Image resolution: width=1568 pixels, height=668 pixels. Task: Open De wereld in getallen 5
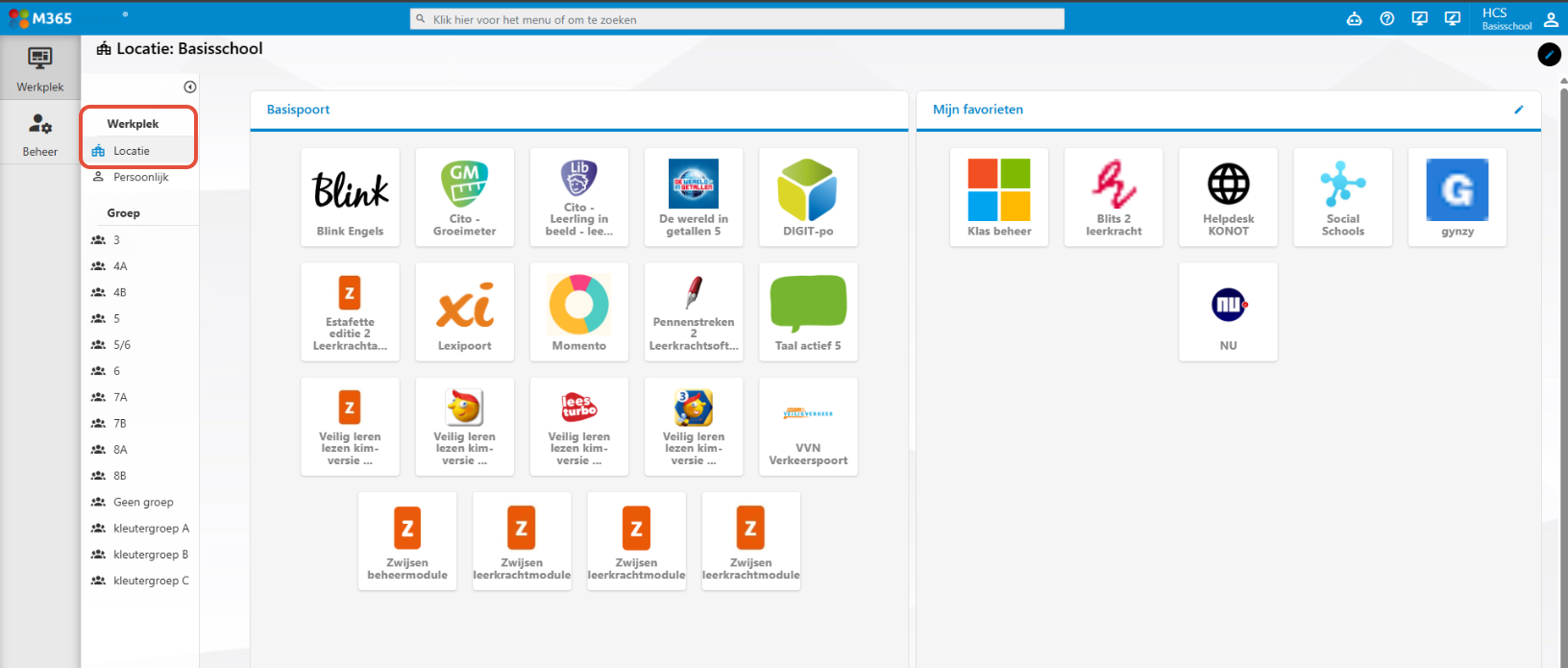tap(693, 197)
